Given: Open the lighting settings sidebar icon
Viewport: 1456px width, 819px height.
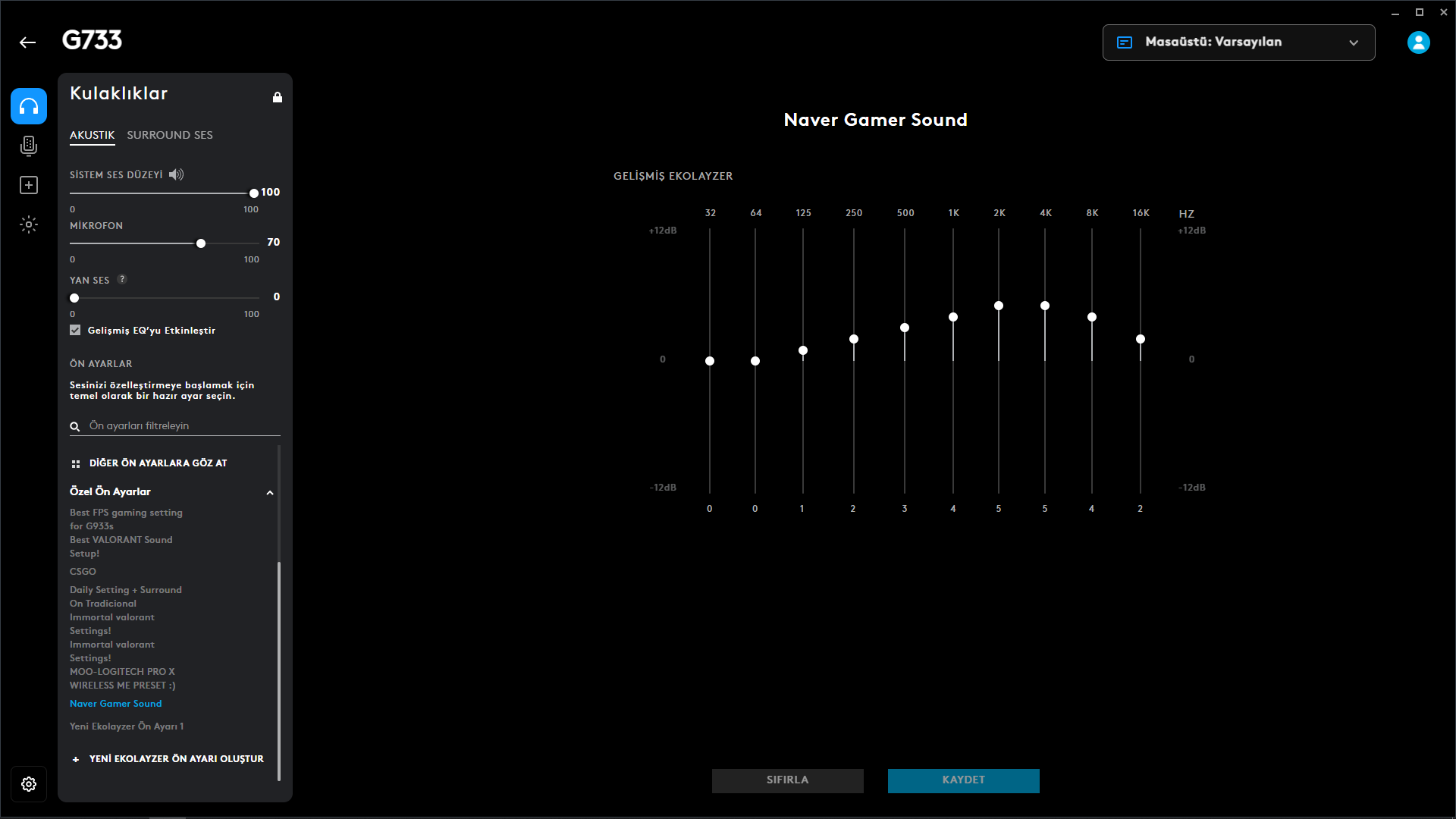Looking at the screenshot, I should pos(29,224).
